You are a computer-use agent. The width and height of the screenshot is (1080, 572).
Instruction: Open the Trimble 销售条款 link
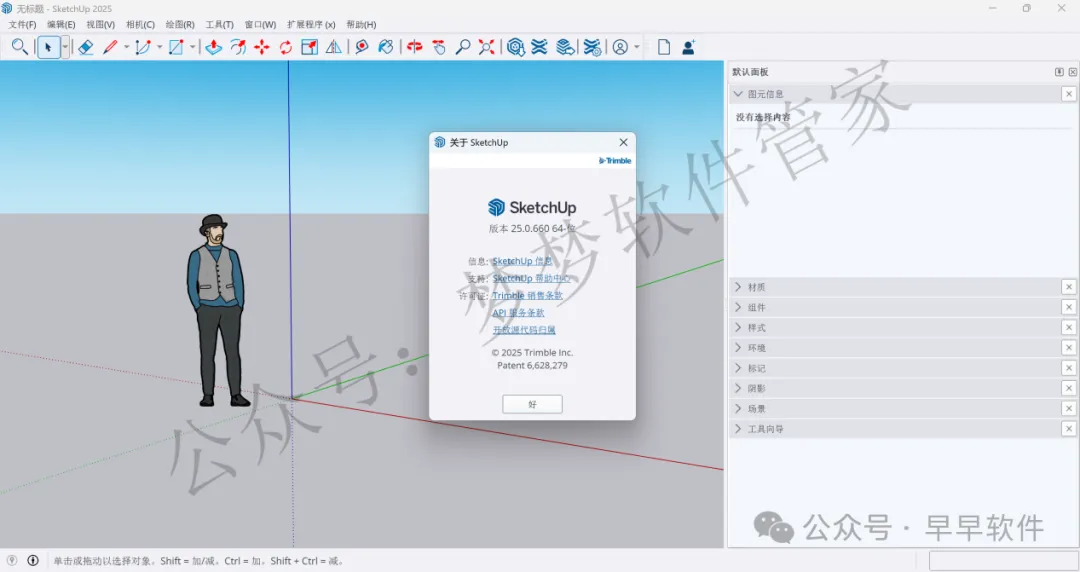click(x=527, y=296)
